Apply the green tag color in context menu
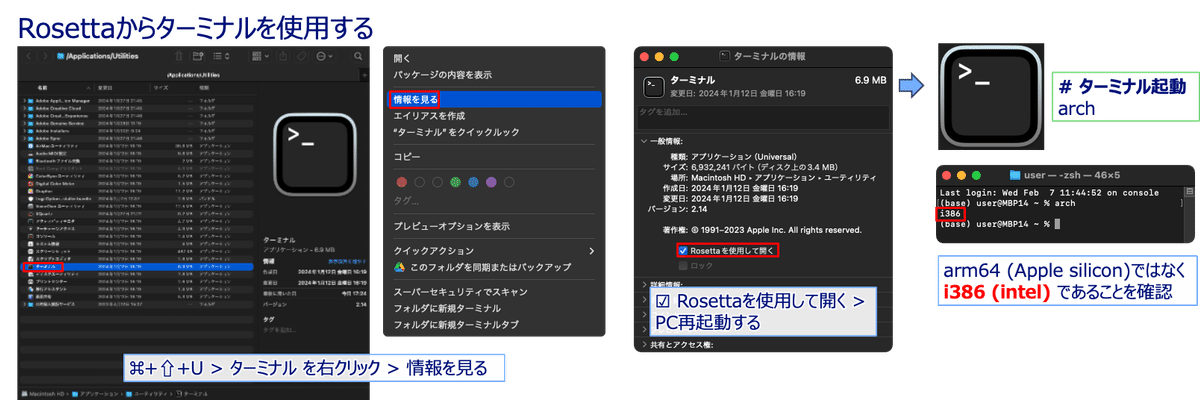Viewport: 1200px width, 400px height. point(455,183)
